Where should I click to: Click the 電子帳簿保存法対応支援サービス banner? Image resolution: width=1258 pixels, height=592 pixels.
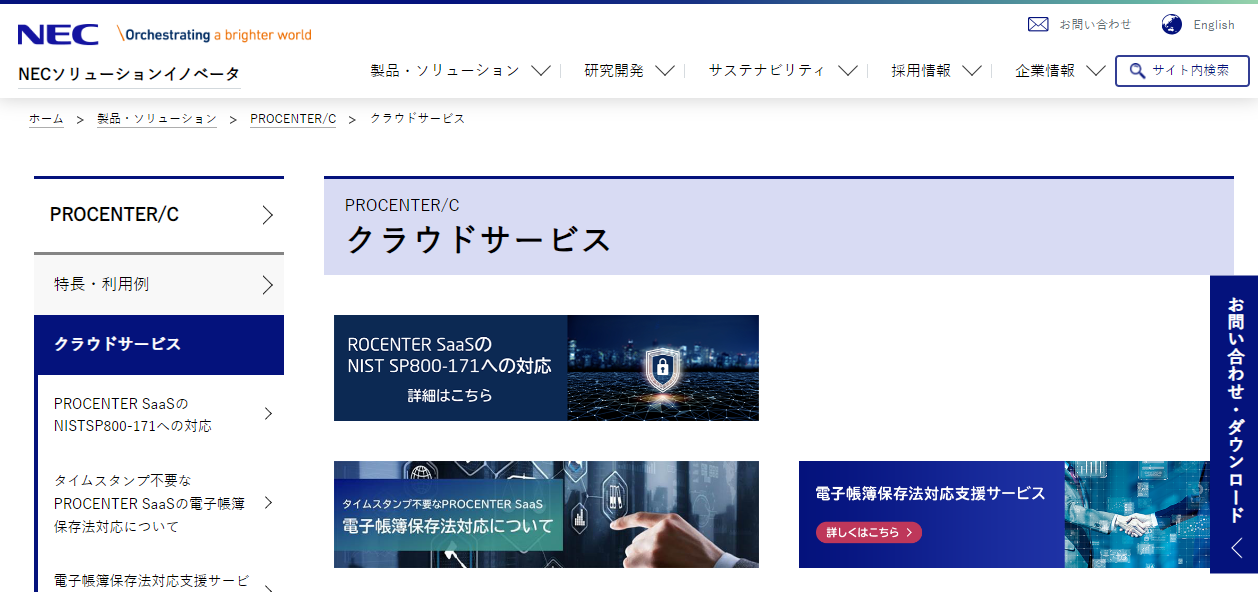pyautogui.click(x=1004, y=514)
